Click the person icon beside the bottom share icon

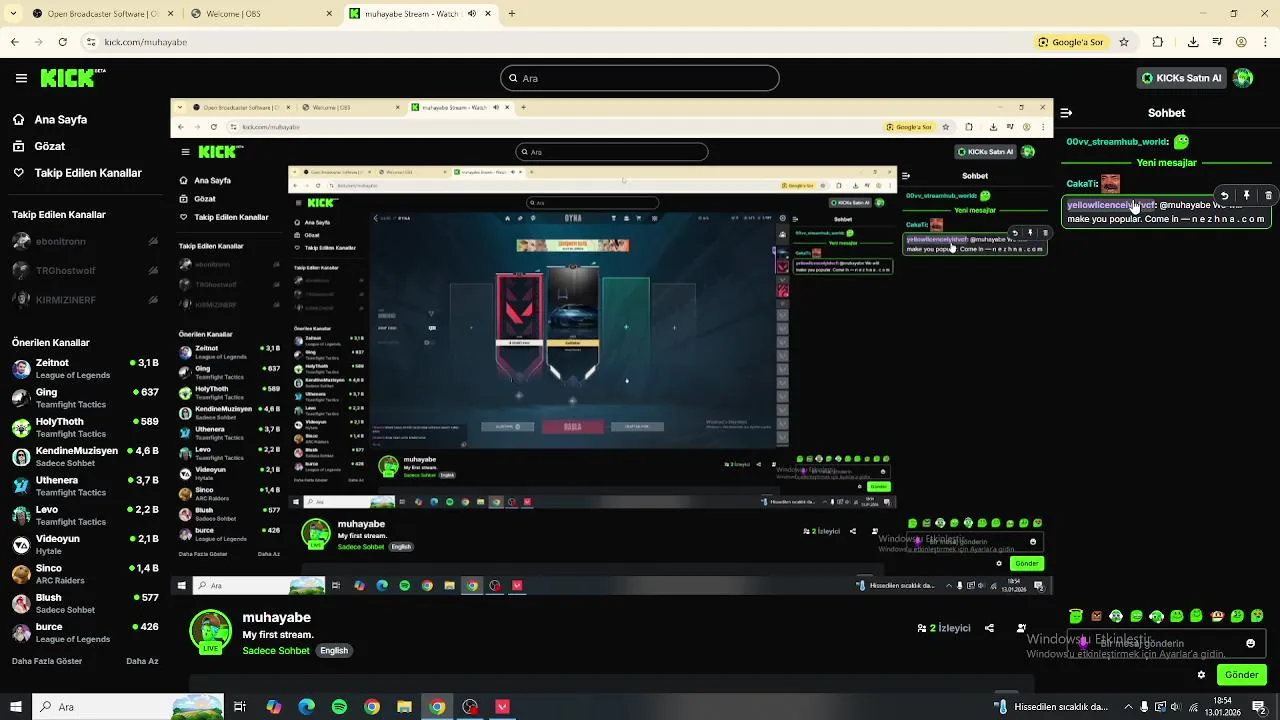pyautogui.click(x=1020, y=628)
